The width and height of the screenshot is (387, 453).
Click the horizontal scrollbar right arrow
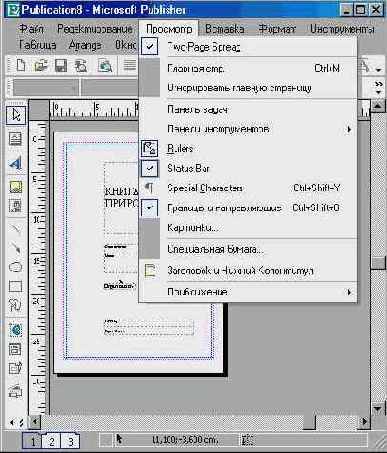click(365, 422)
